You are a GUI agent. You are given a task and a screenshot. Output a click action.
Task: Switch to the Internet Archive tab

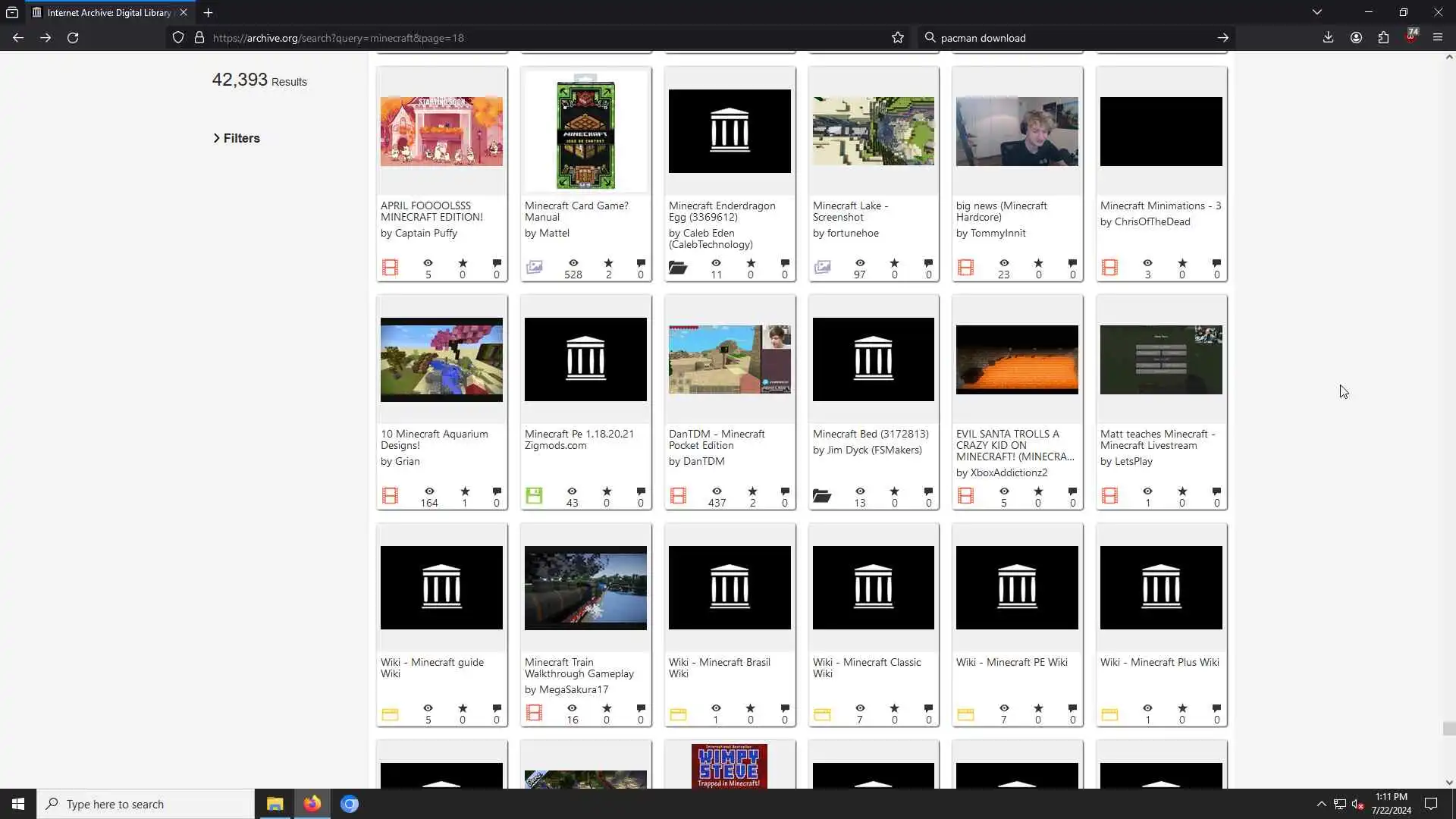pyautogui.click(x=108, y=12)
